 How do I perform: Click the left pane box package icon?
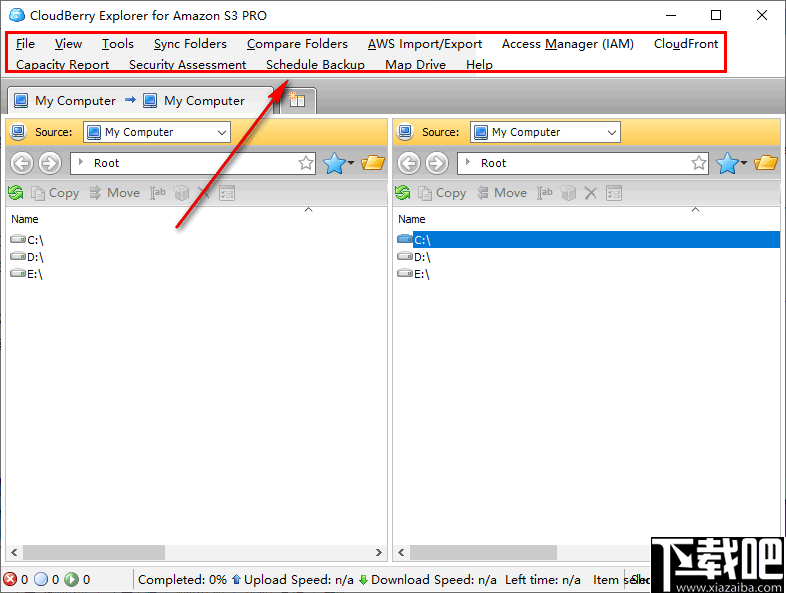coord(181,193)
